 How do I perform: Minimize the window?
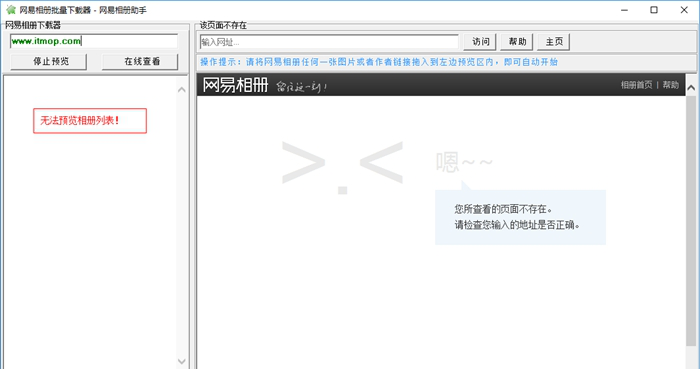[x=624, y=10]
